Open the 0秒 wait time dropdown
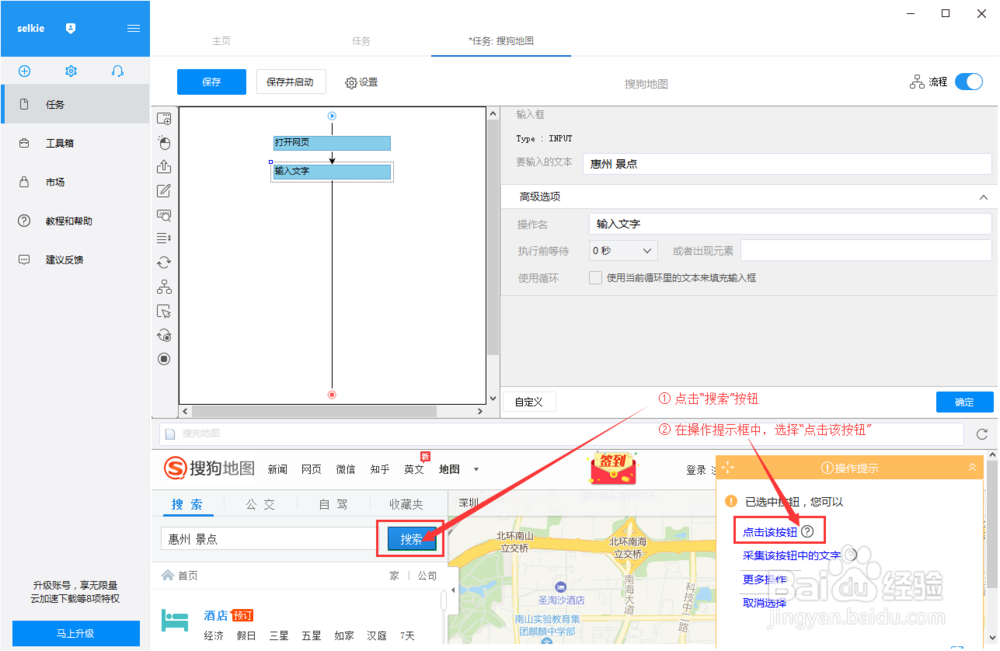 [x=621, y=250]
